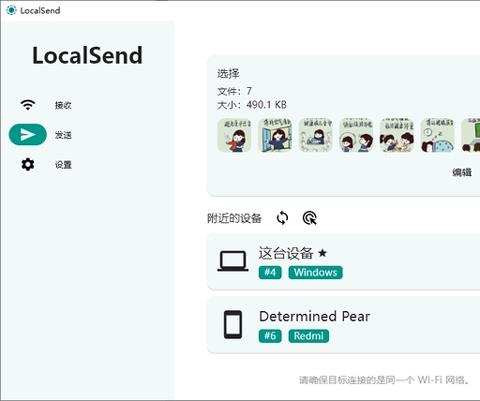Switch to the 发送 menu item
480x401 pixels.
pyautogui.click(x=63, y=135)
